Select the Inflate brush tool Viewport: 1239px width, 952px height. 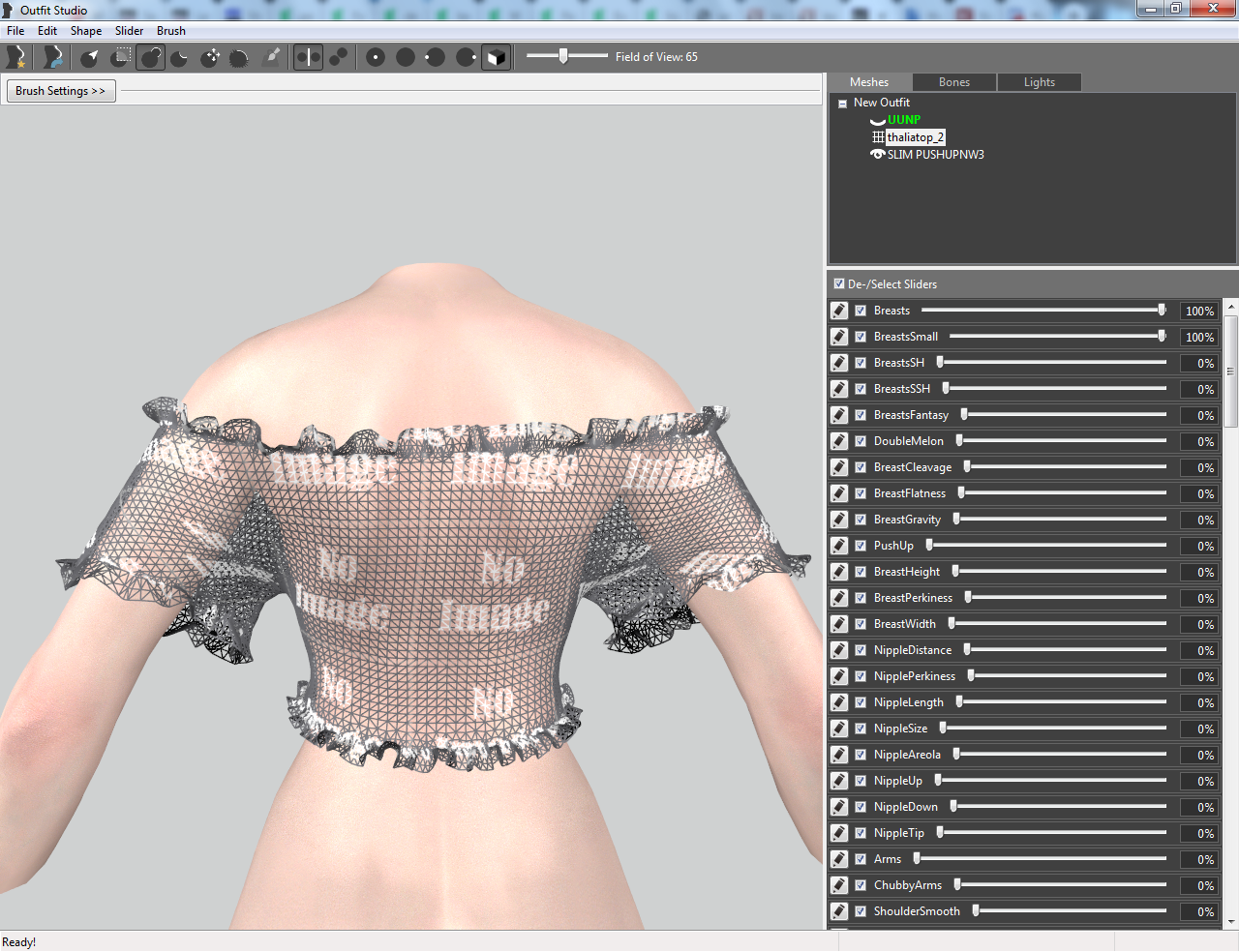pyautogui.click(x=151, y=57)
